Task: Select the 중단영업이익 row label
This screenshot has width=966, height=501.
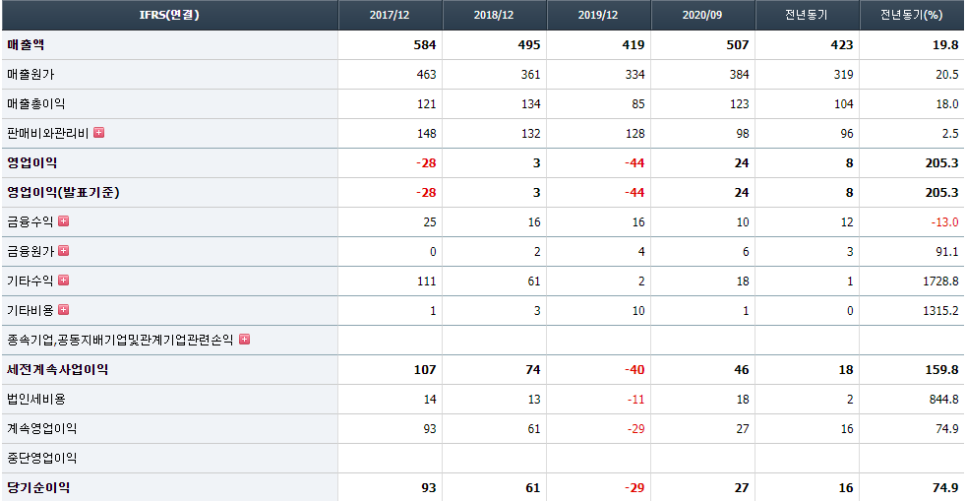Action: coord(42,458)
